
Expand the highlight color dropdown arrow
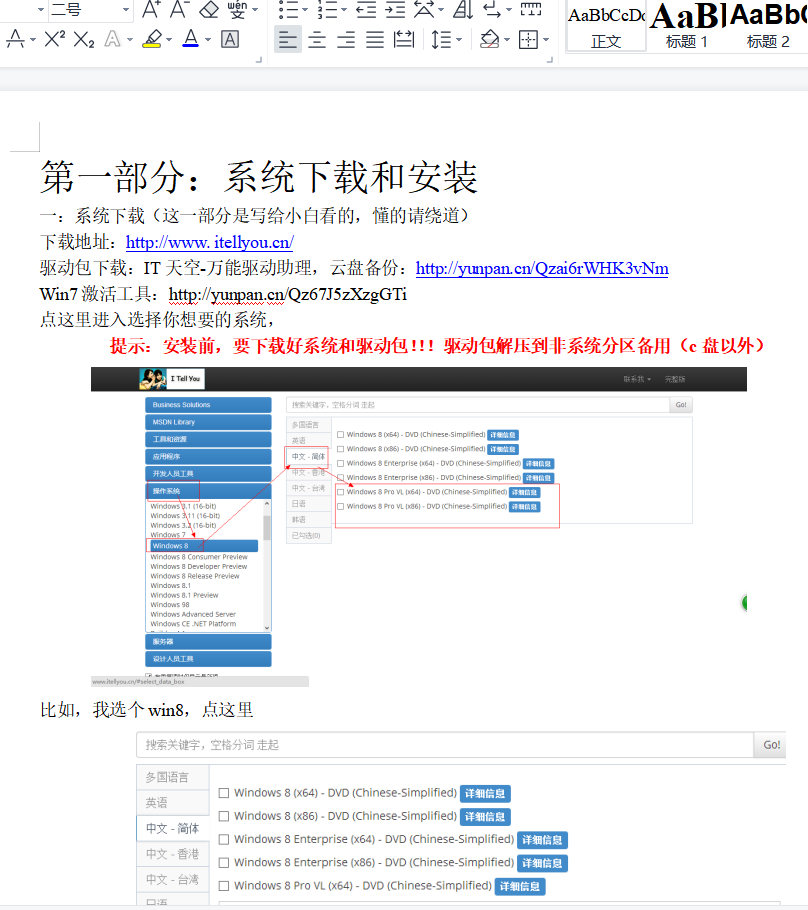[x=169, y=40]
